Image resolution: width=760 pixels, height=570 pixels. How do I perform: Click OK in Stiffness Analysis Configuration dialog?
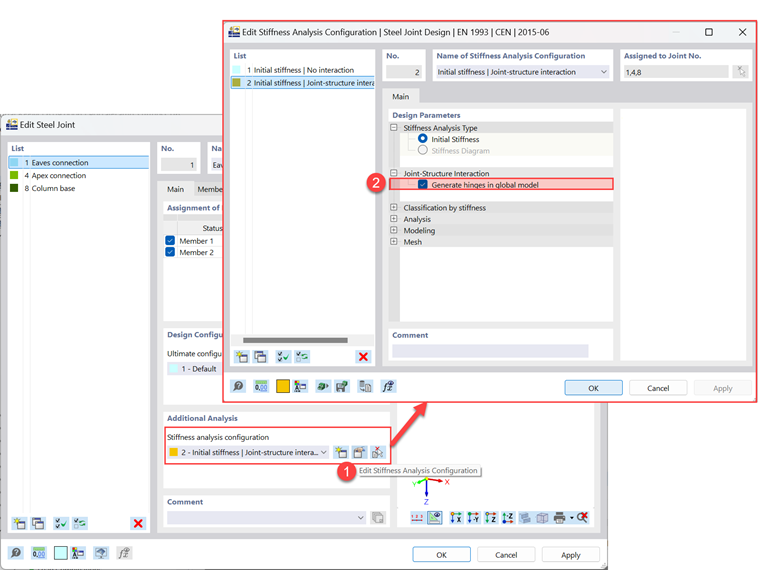(x=593, y=388)
